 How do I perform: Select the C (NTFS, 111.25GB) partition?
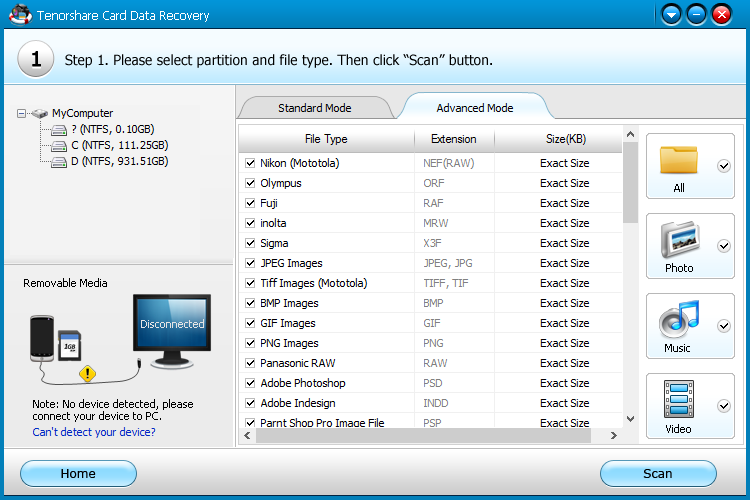[120, 145]
